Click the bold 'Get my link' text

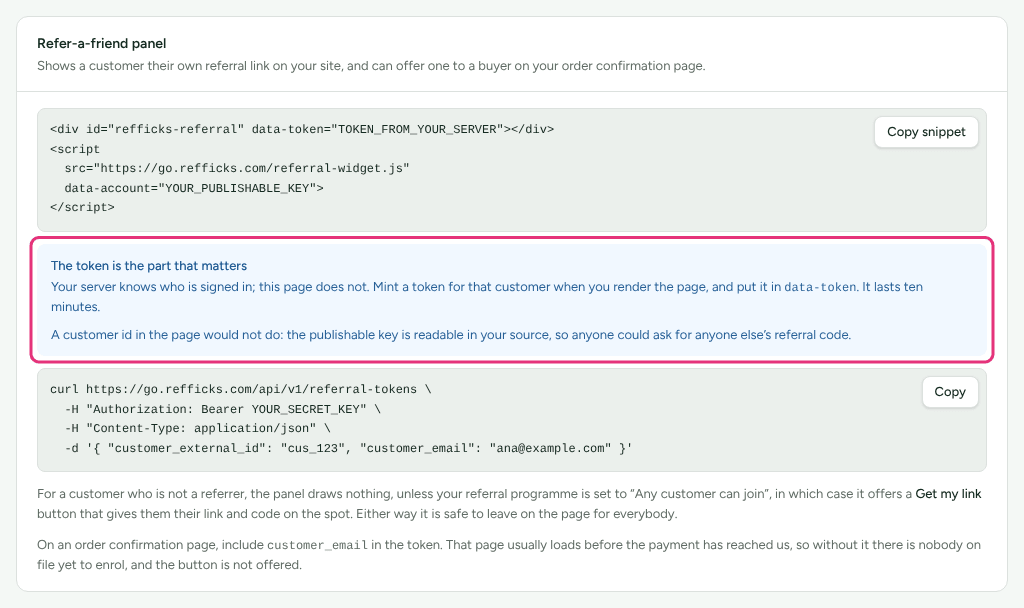948,494
